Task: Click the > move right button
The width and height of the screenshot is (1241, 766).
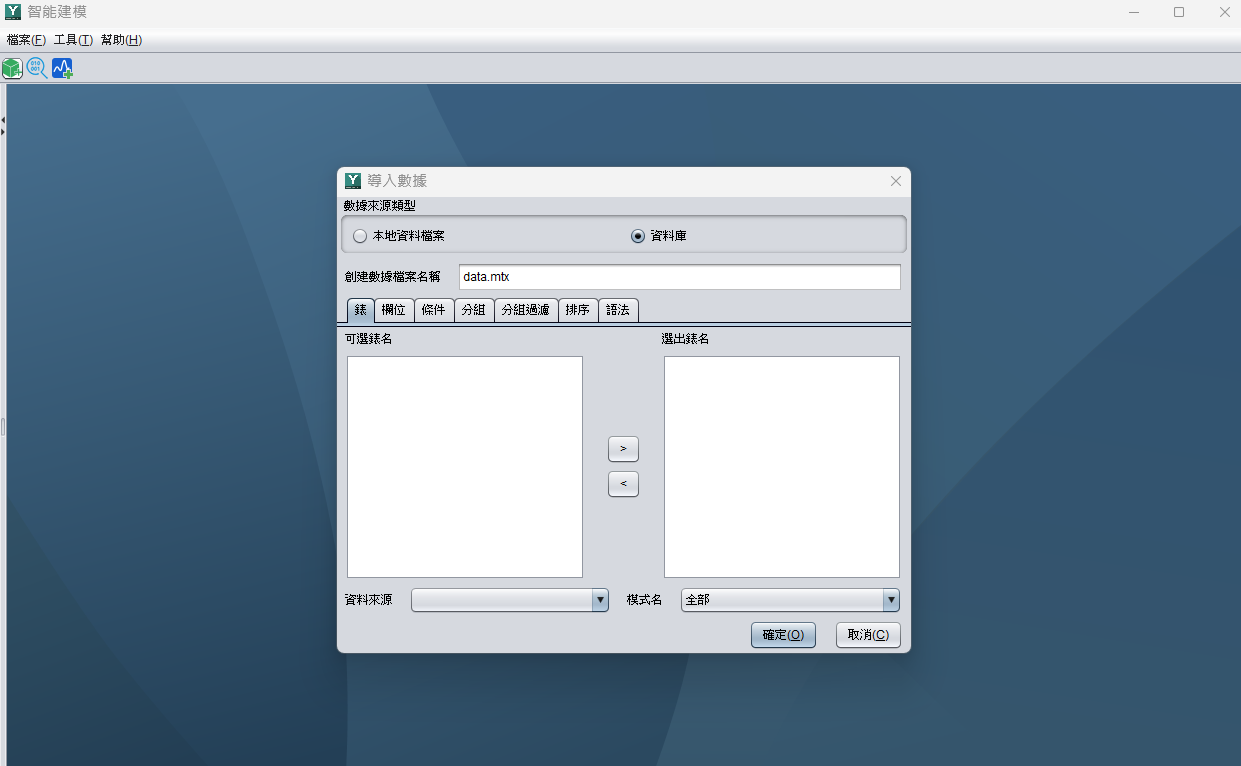Action: tap(623, 448)
